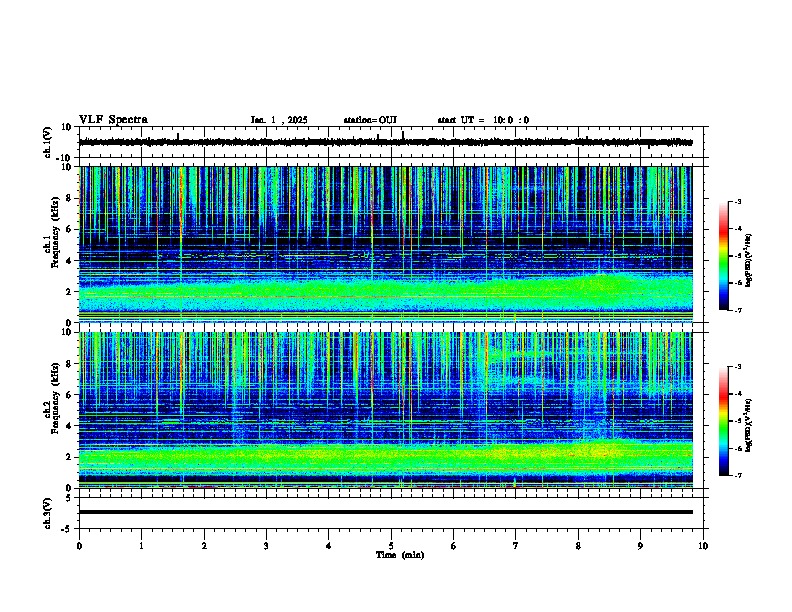This screenshot has width=792, height=612.
Task: Click the date label "Jan. 1, 2025"
Action: tap(279, 120)
